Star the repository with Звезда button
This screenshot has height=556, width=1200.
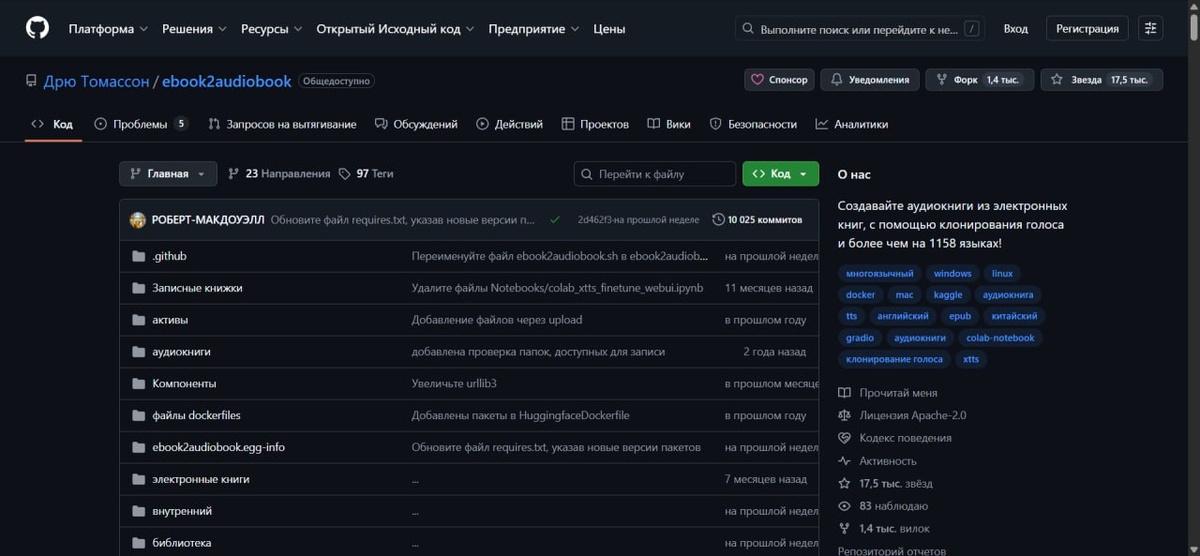point(1101,80)
